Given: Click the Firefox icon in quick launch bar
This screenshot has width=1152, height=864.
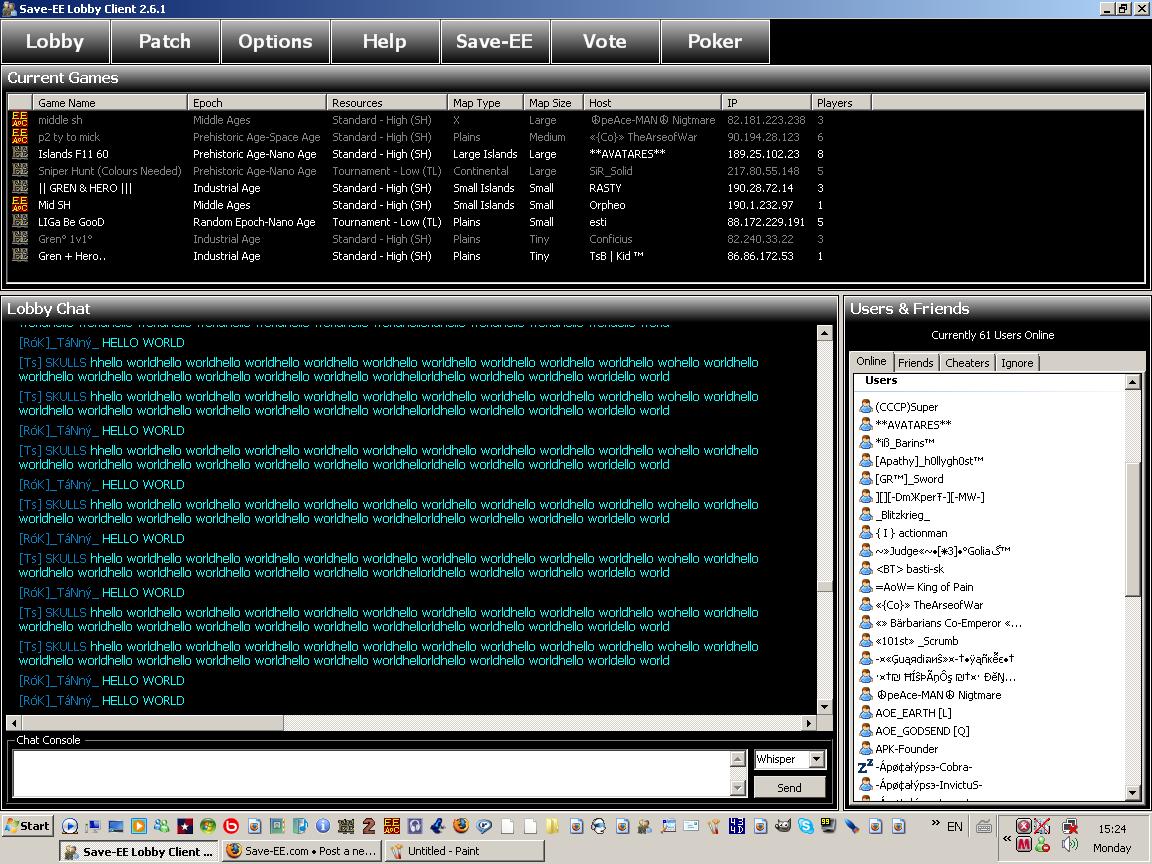Looking at the screenshot, I should pyautogui.click(x=461, y=826).
